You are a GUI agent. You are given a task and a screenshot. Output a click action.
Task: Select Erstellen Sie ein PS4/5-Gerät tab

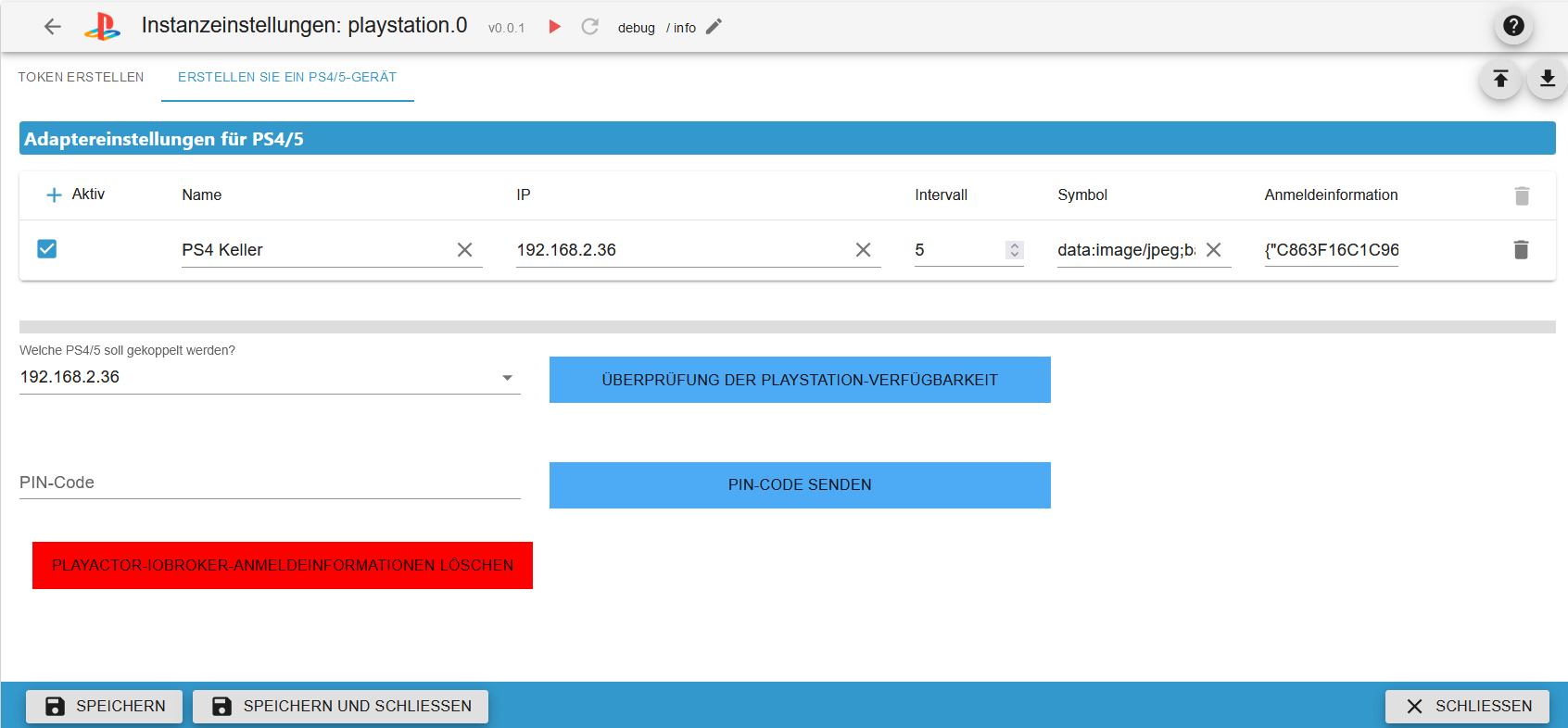tap(287, 77)
